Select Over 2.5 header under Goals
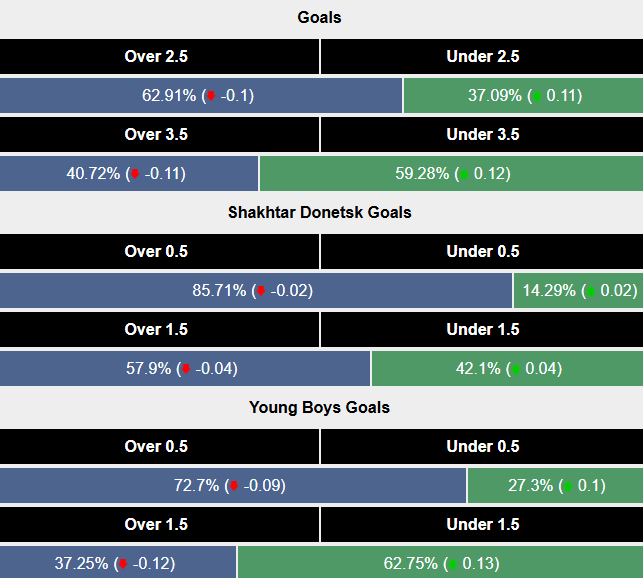 160,57
